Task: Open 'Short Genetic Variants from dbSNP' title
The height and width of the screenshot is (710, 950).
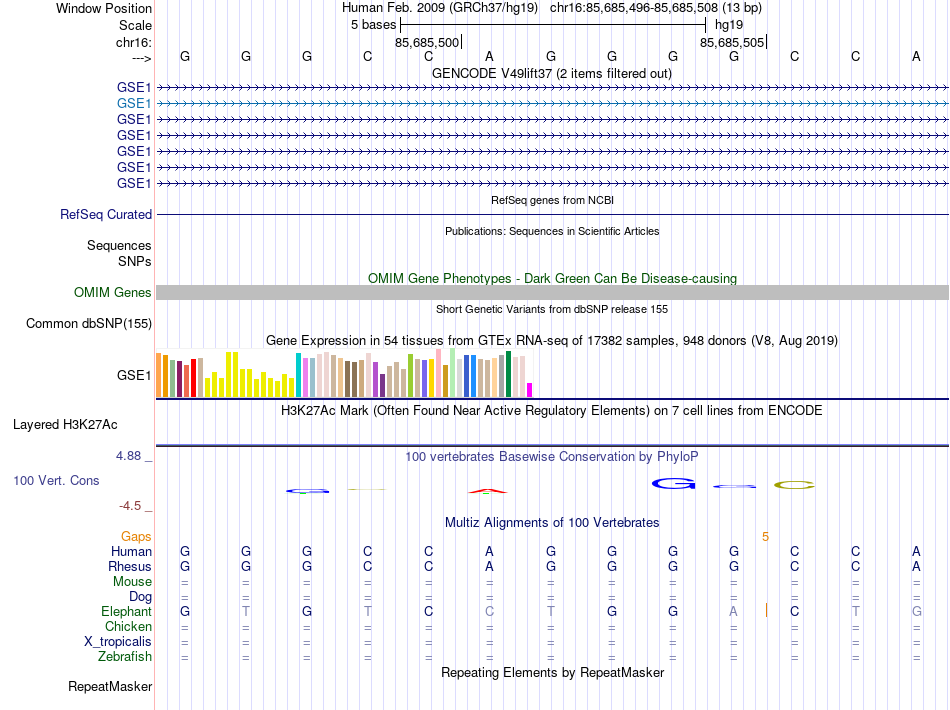Action: (x=552, y=309)
